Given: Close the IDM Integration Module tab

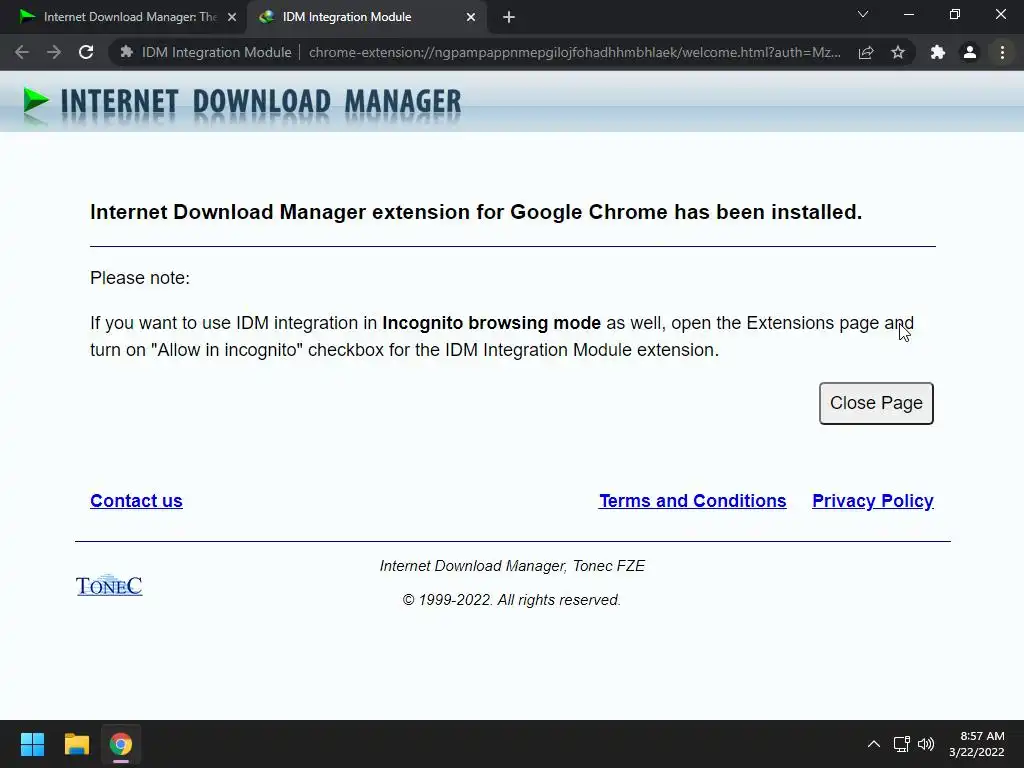Looking at the screenshot, I should tap(471, 18).
